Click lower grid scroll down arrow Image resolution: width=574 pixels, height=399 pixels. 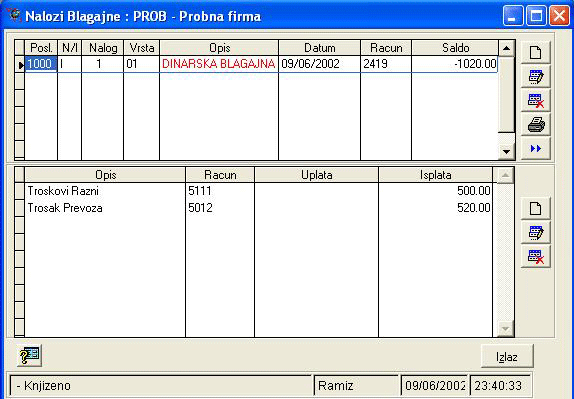click(x=505, y=329)
